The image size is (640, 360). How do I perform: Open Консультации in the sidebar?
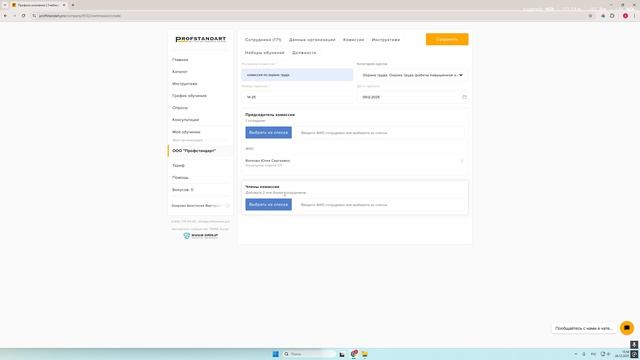click(x=186, y=120)
